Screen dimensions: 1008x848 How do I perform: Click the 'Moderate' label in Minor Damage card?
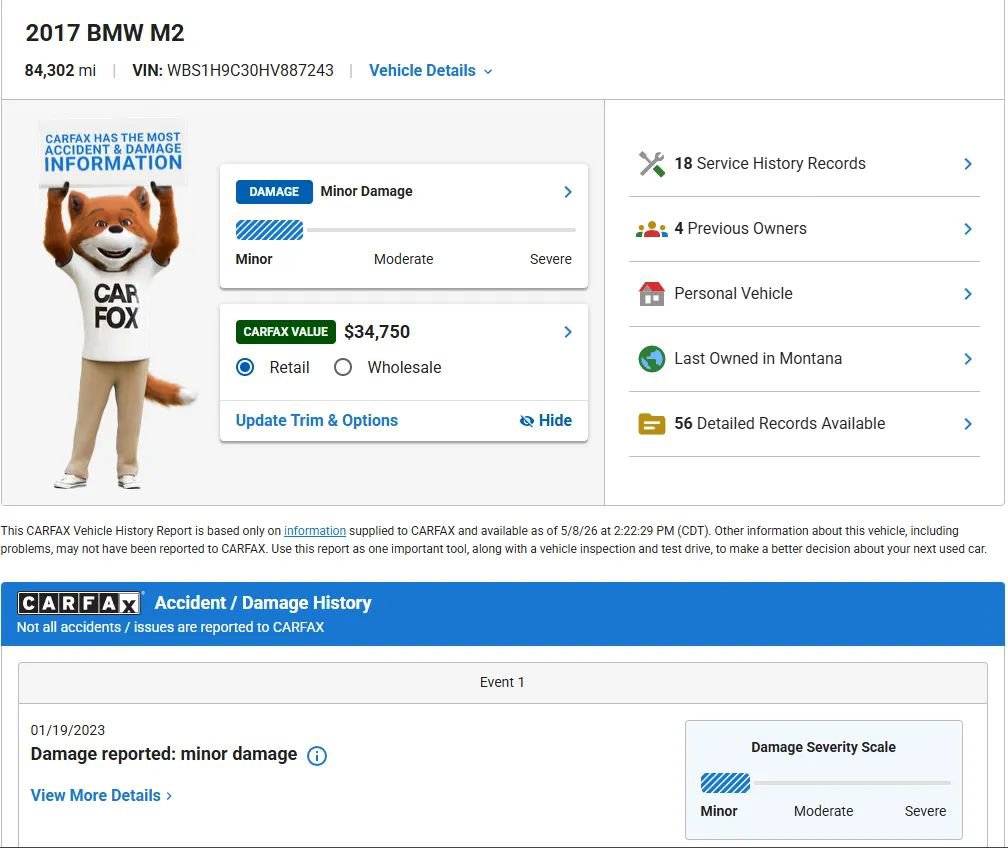(x=404, y=259)
